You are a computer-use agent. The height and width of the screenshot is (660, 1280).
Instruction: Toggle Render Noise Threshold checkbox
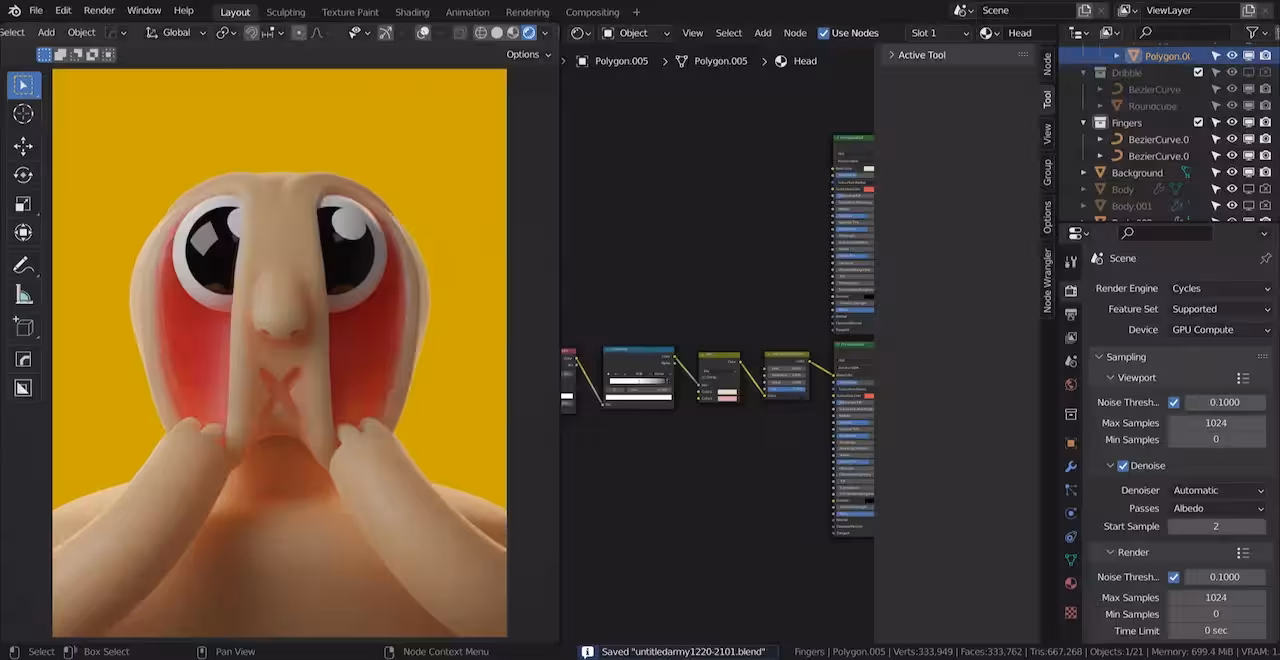click(x=1173, y=577)
